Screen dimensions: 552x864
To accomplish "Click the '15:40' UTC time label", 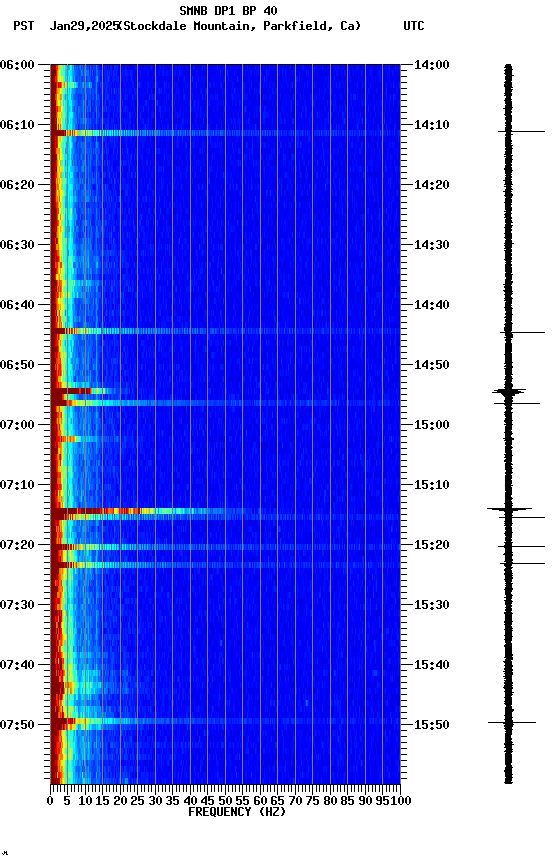I will point(431,666).
